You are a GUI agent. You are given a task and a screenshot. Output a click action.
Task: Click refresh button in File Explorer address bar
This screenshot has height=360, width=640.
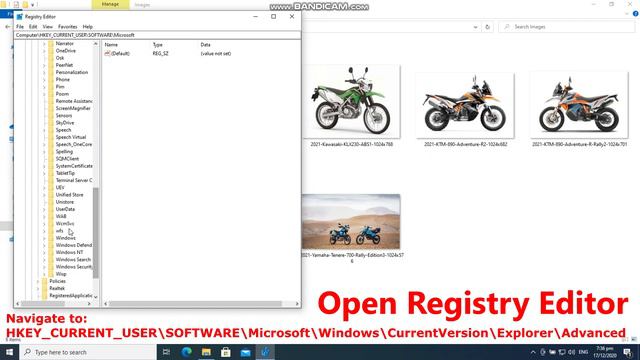click(x=487, y=27)
